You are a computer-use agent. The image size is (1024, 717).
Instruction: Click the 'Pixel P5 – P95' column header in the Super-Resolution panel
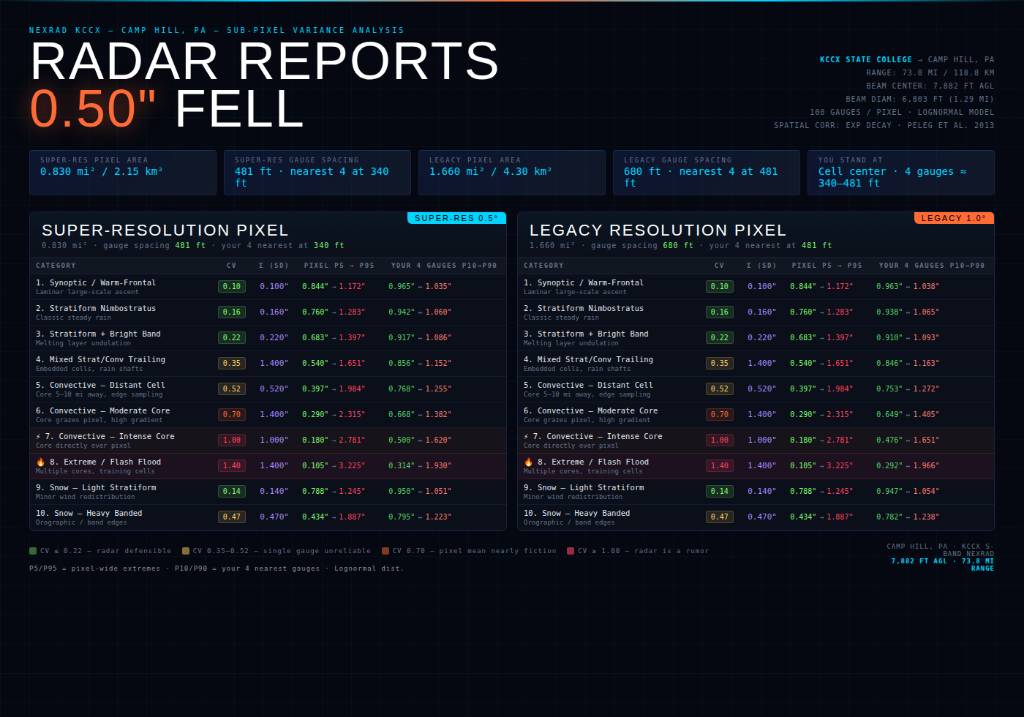(339, 266)
